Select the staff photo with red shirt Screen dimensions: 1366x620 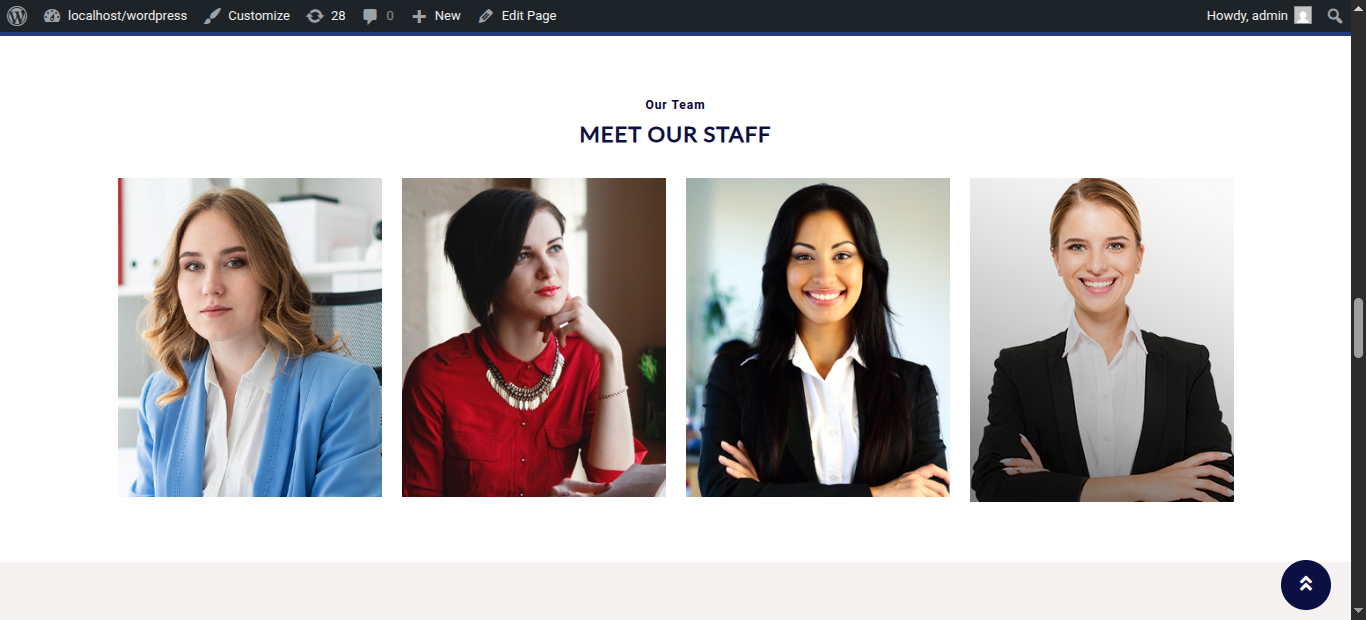(x=534, y=338)
